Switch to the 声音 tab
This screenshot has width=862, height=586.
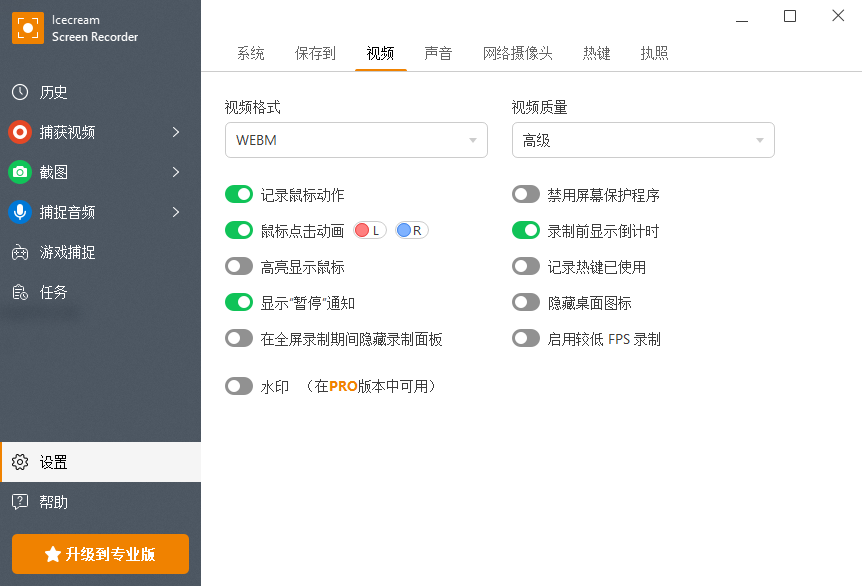click(438, 54)
